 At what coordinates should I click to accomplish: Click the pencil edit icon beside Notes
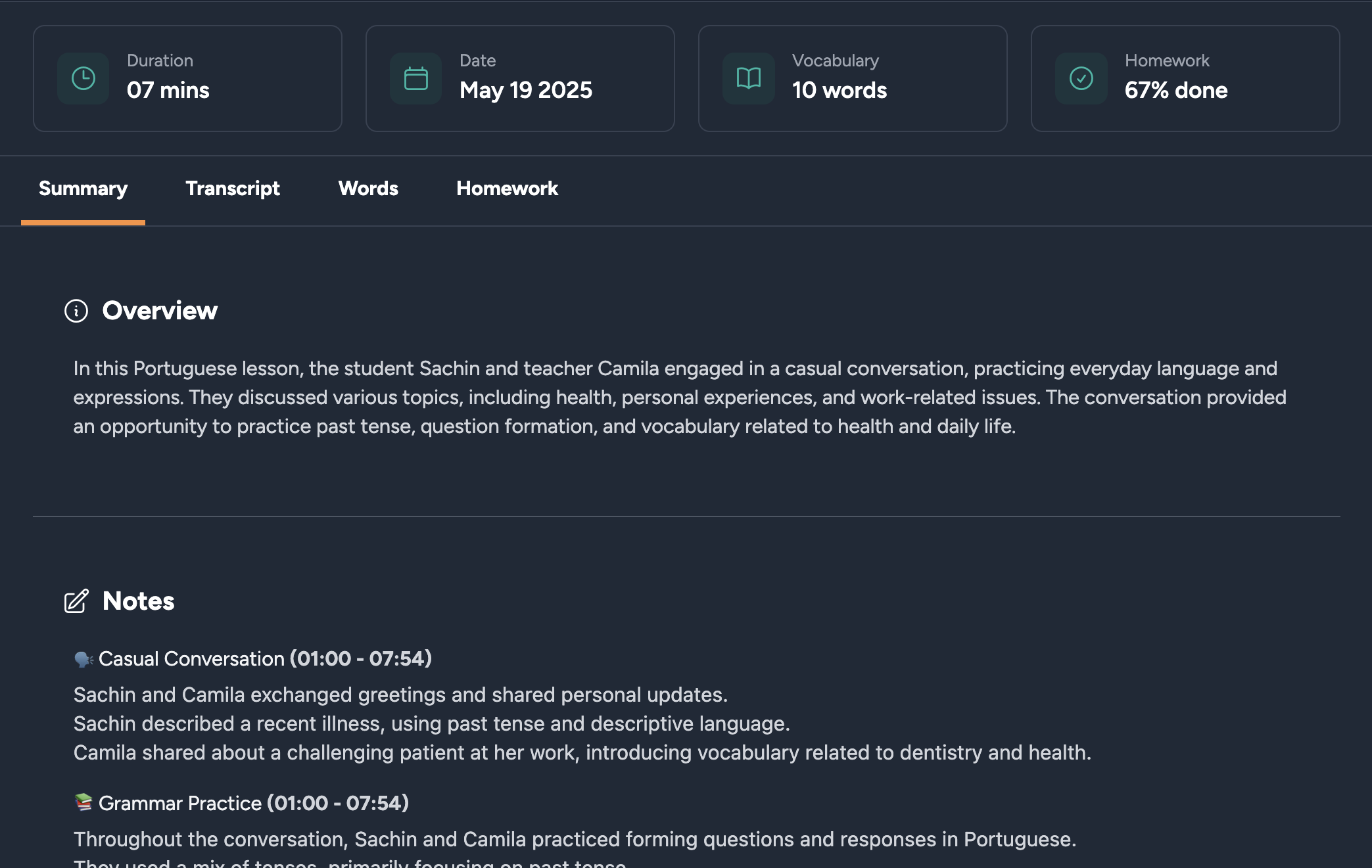click(x=76, y=601)
